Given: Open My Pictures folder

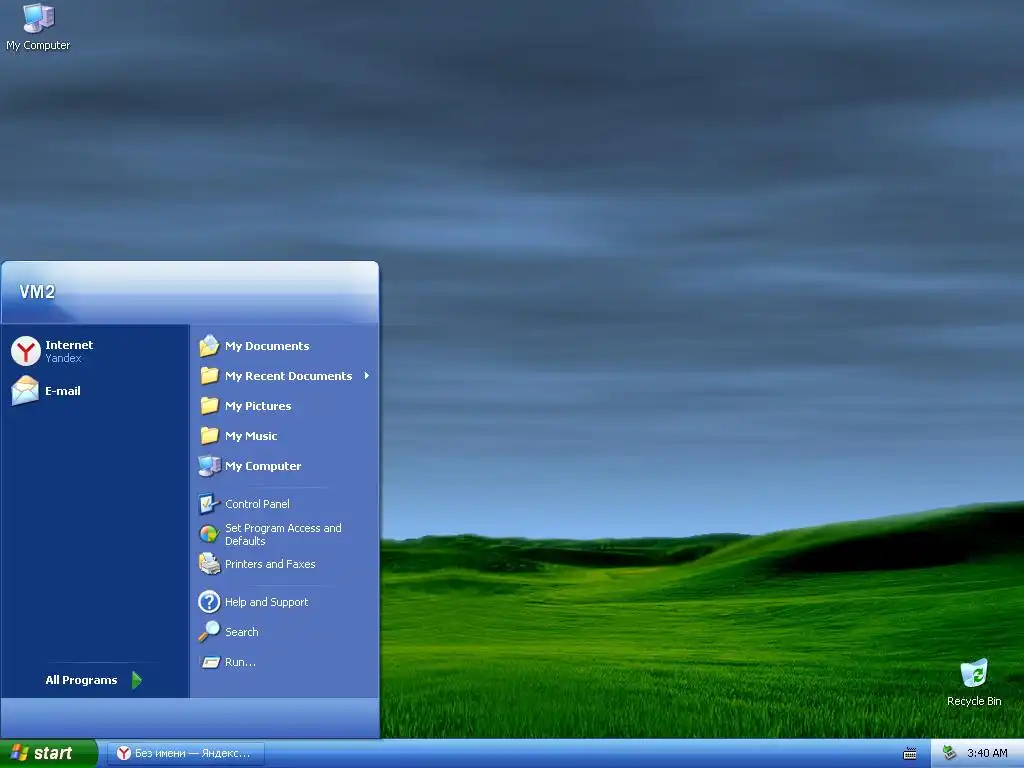Looking at the screenshot, I should click(x=285, y=406).
